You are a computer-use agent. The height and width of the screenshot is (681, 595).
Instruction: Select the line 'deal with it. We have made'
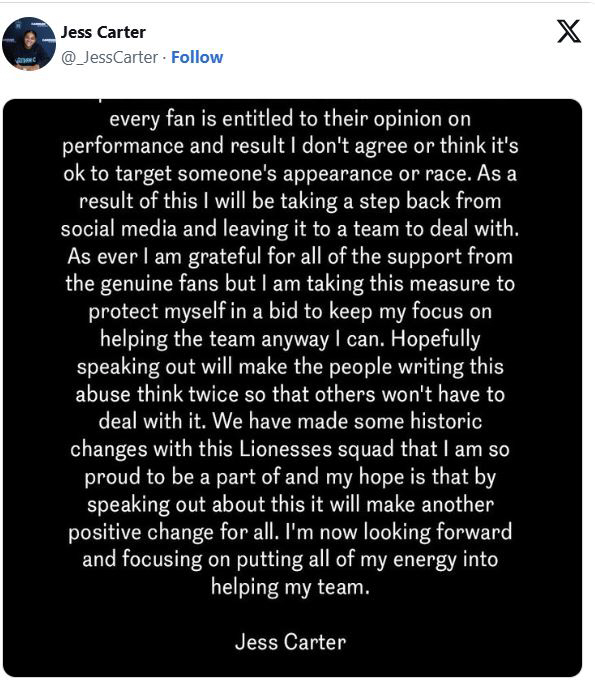point(290,421)
